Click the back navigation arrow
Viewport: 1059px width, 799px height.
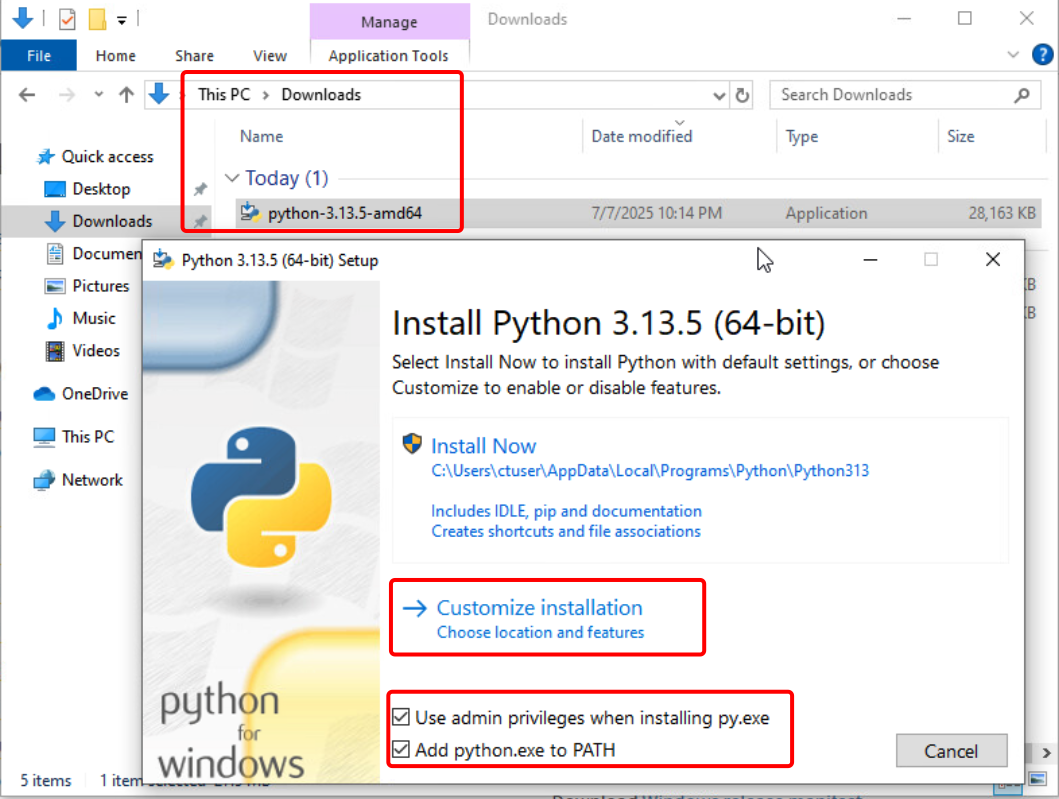click(x=27, y=94)
